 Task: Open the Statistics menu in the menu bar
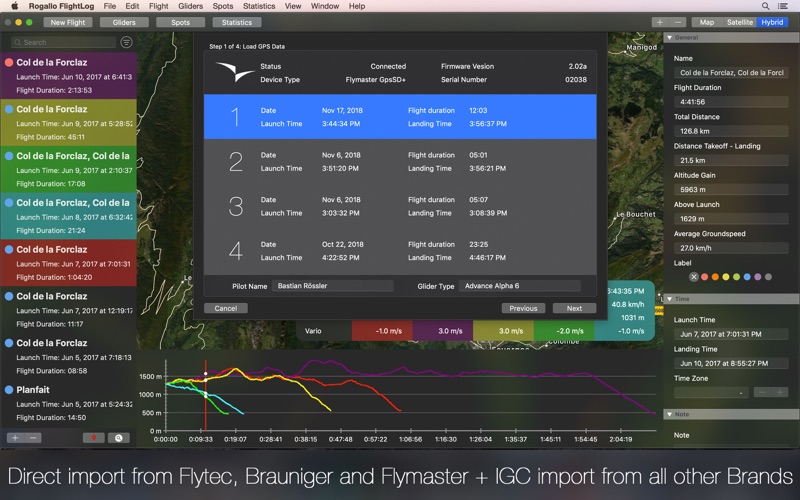click(259, 6)
